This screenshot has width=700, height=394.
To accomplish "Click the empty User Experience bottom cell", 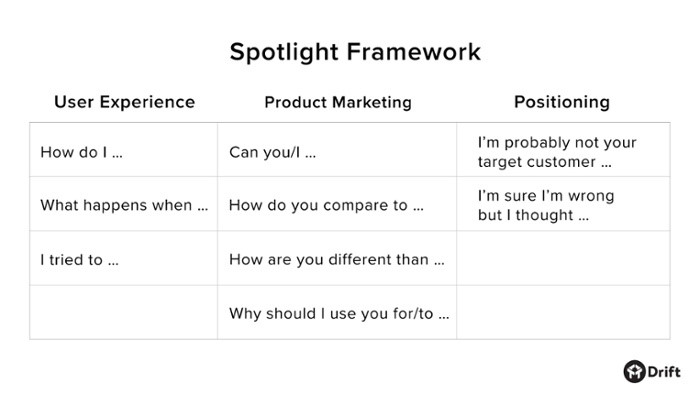I will click(x=124, y=312).
